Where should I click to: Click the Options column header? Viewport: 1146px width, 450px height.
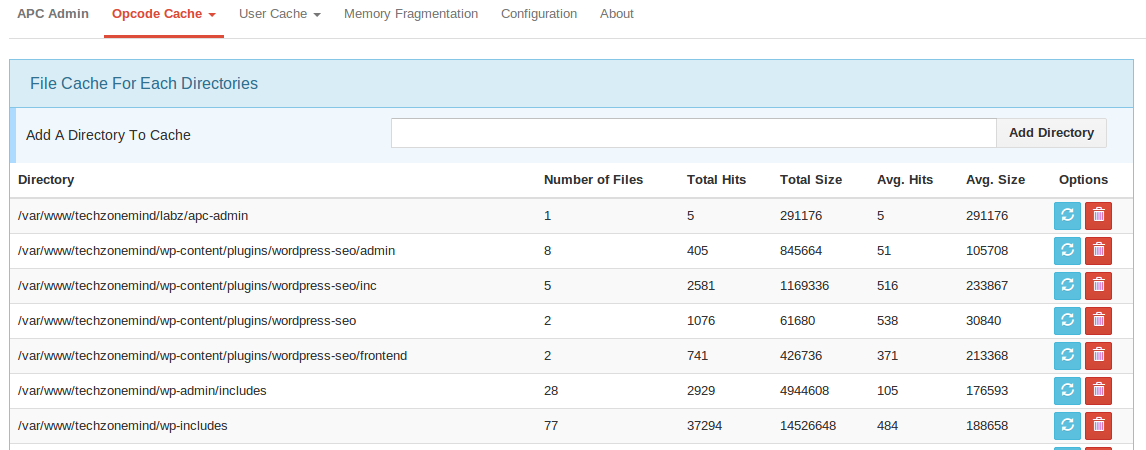coord(1083,180)
